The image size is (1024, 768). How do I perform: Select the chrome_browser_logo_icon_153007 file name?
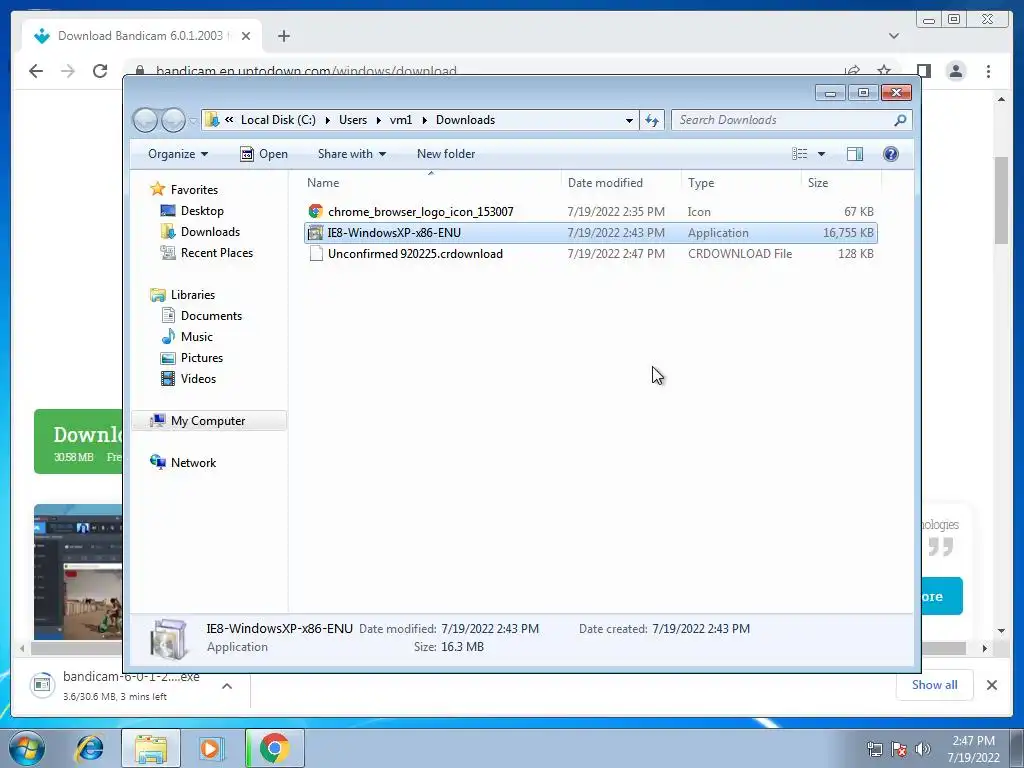421,212
